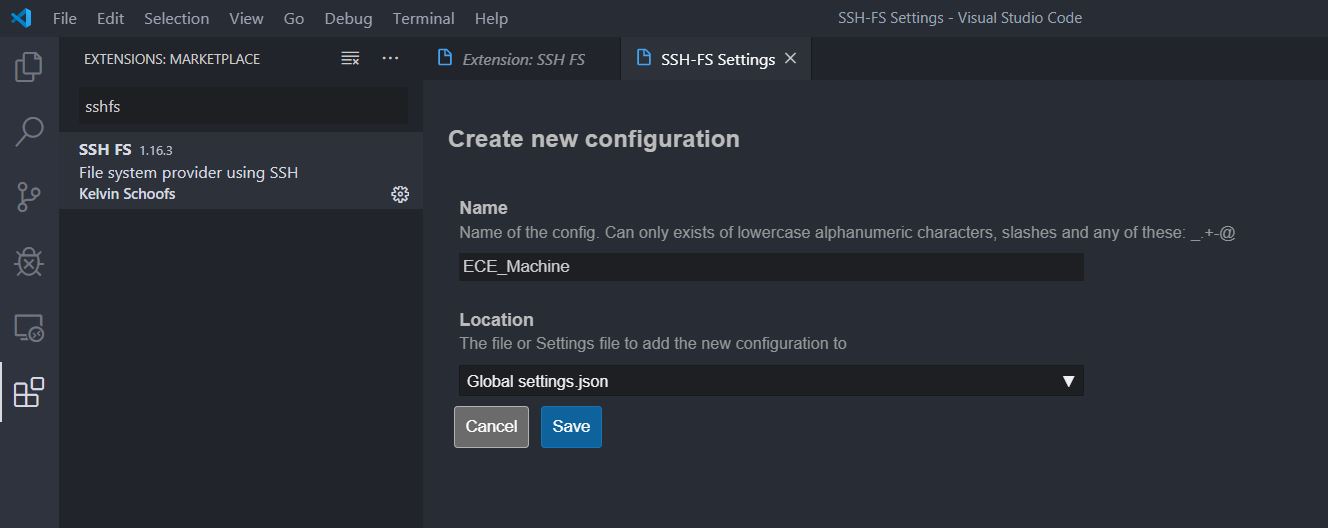This screenshot has width=1328, height=528.
Task: Open the Source Control view
Action: [x=29, y=197]
